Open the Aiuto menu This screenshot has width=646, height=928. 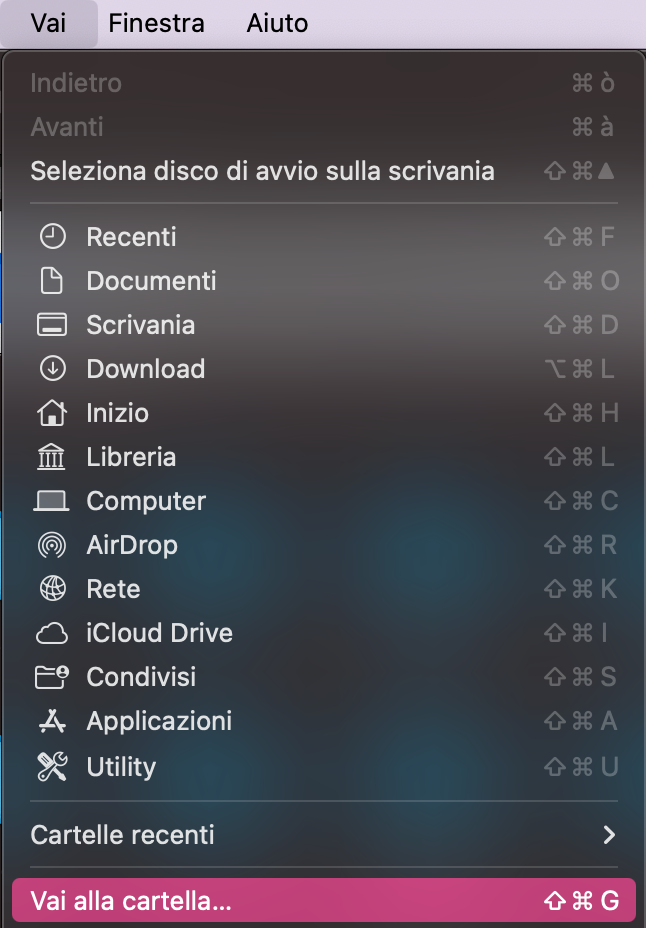276,23
